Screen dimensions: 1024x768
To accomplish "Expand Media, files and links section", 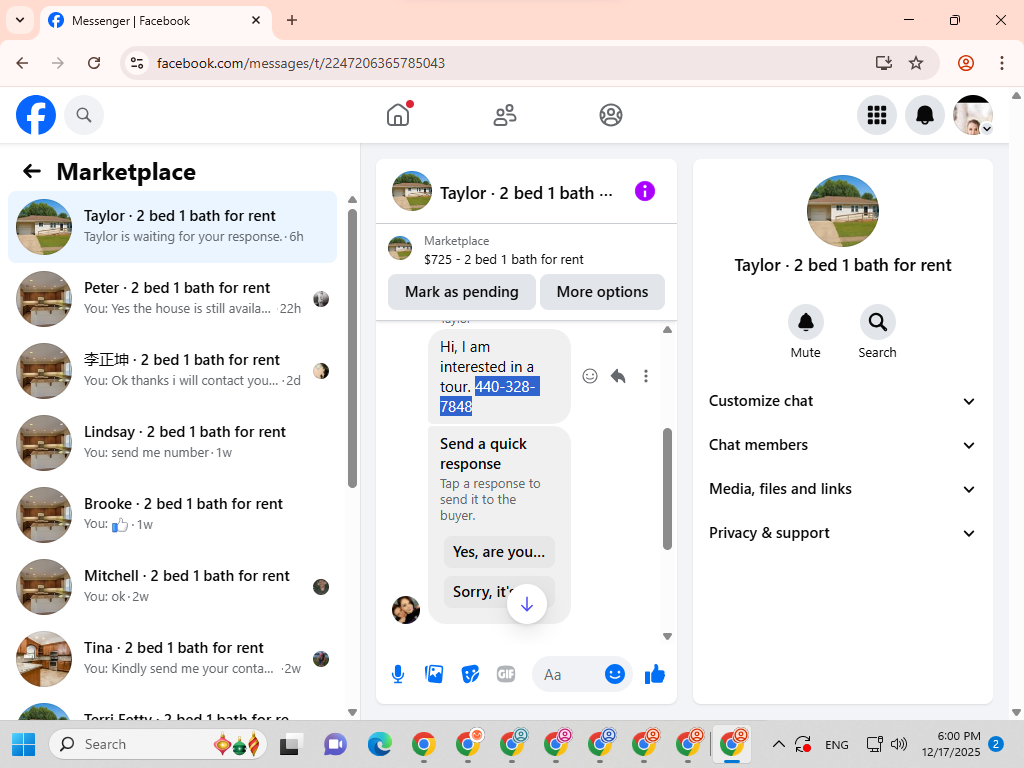I will point(842,489).
